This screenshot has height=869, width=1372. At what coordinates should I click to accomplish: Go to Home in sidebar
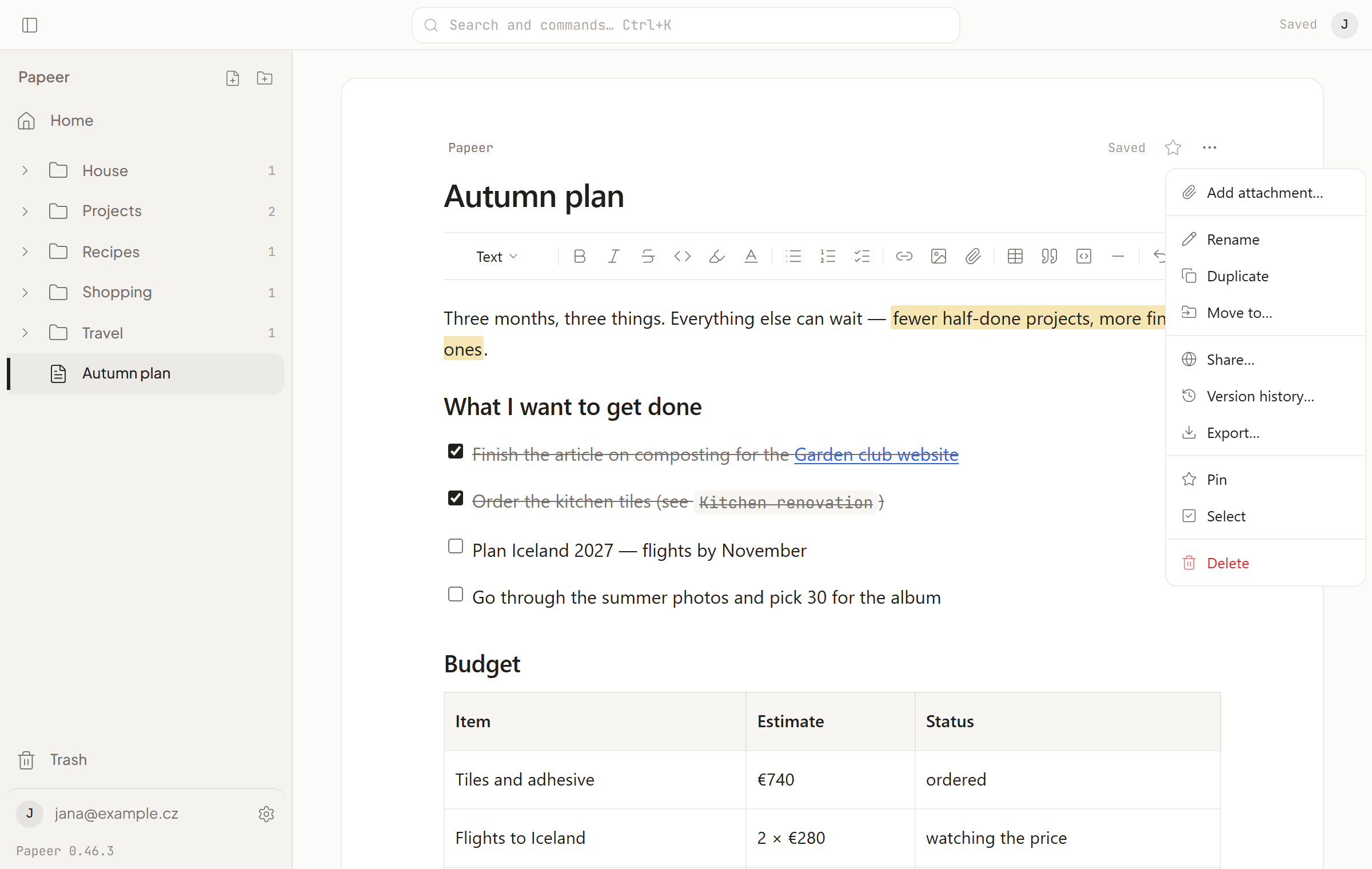click(x=146, y=121)
